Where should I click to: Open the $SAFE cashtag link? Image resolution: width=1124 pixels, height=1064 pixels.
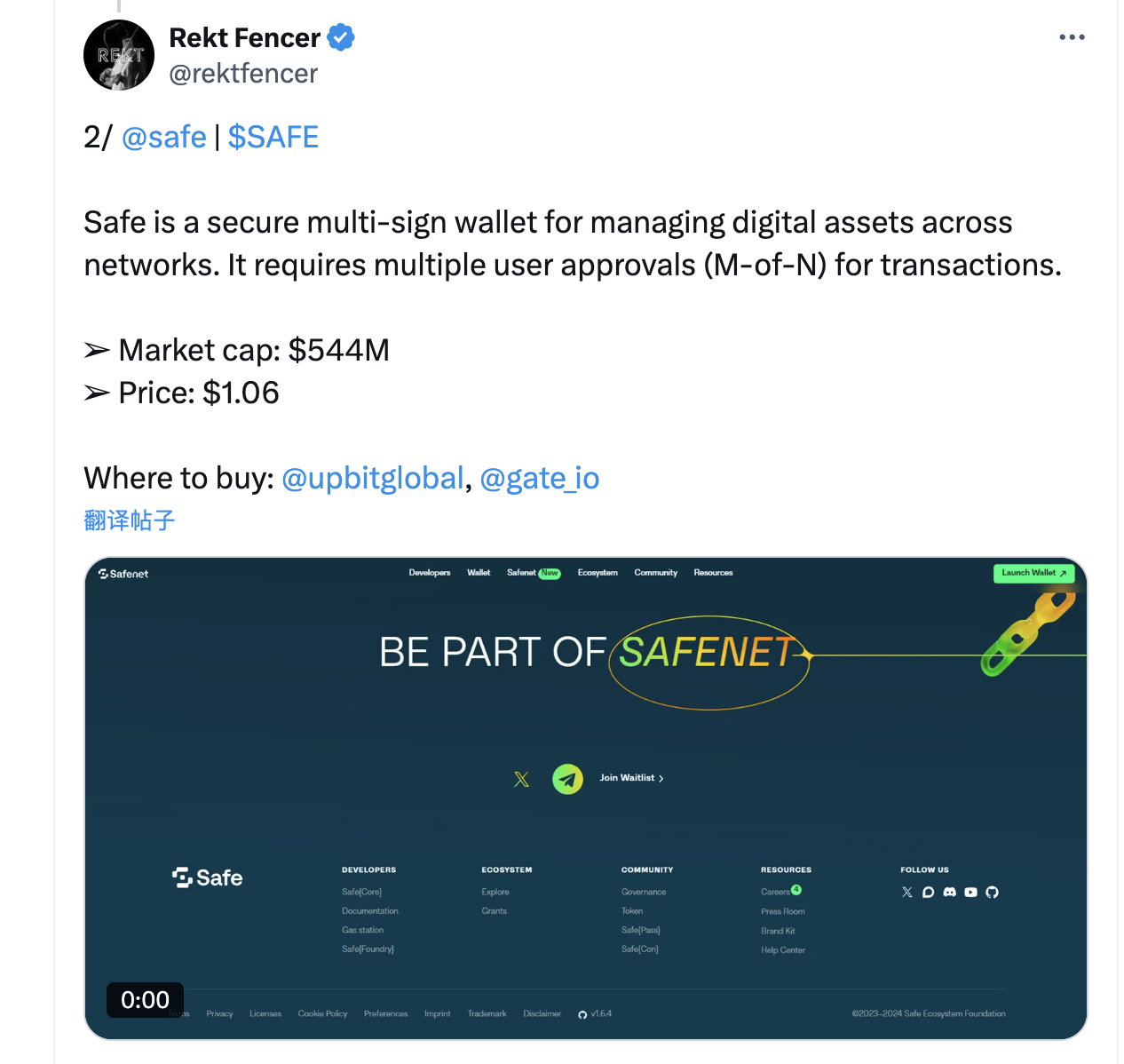273,137
